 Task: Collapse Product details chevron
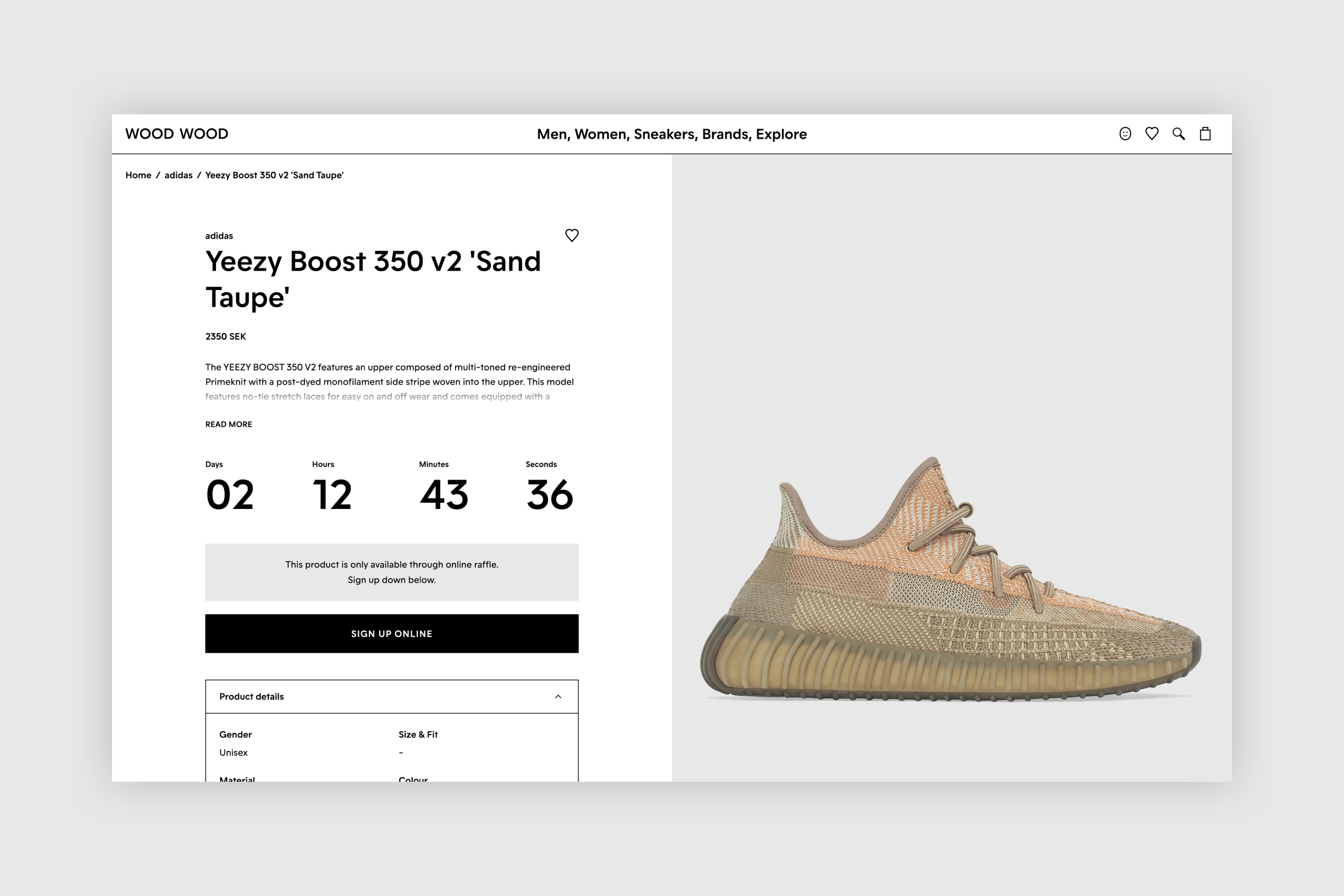coord(558,697)
